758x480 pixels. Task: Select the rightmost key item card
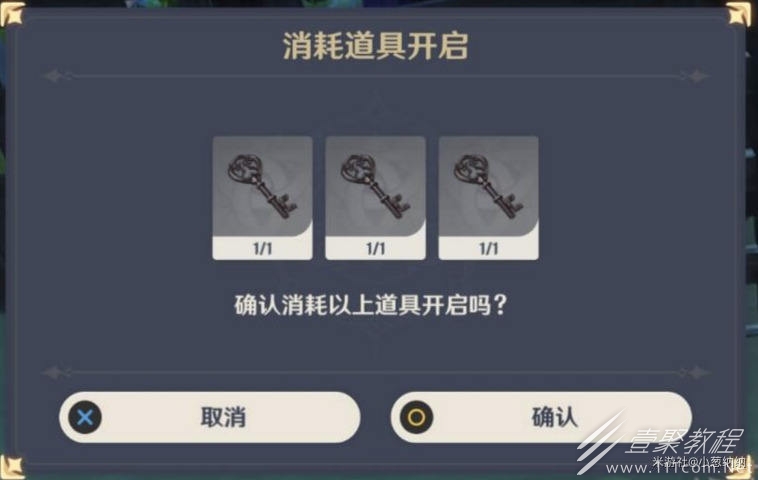click(489, 198)
